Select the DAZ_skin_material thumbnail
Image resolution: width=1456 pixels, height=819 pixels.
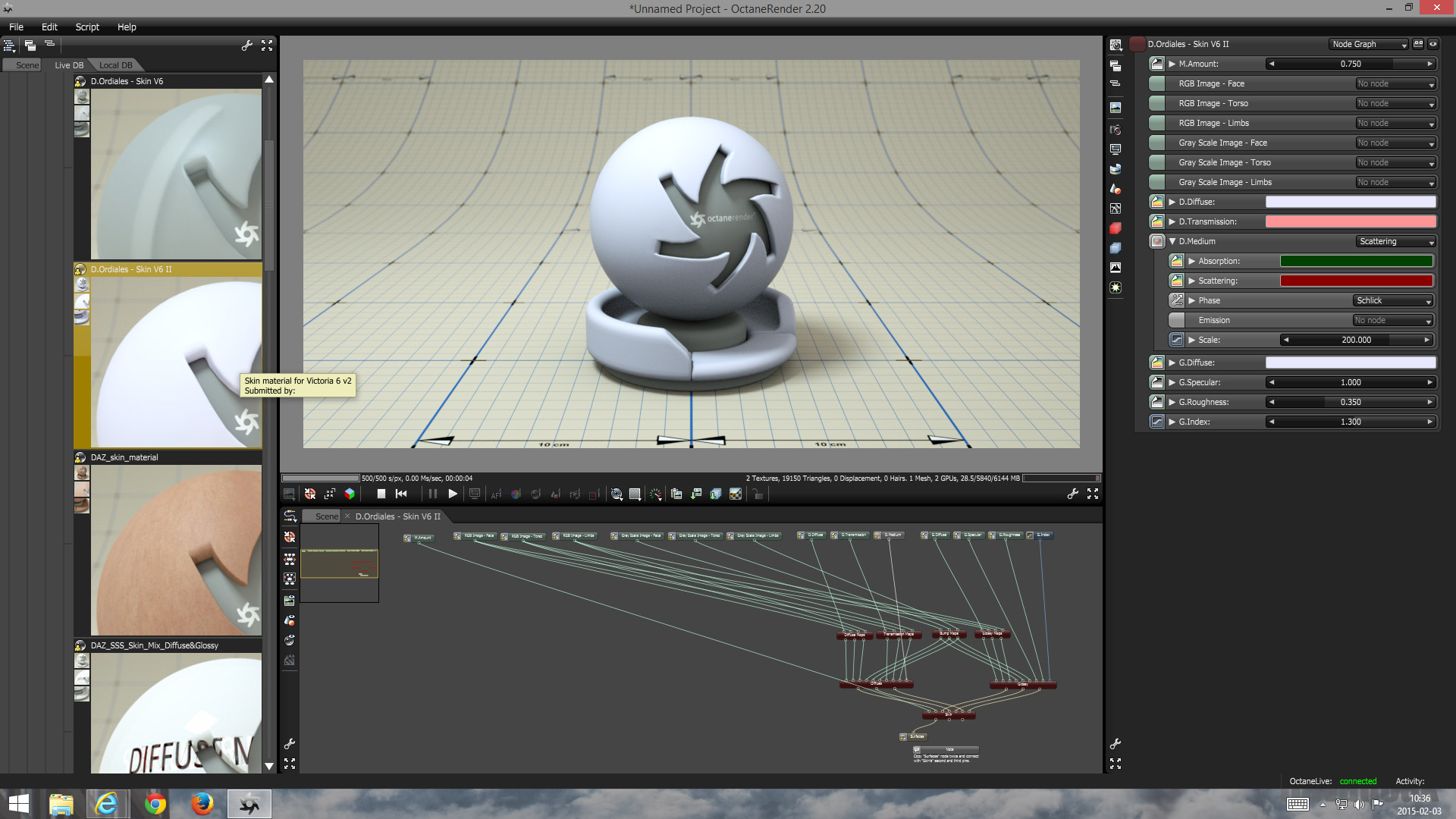click(176, 550)
